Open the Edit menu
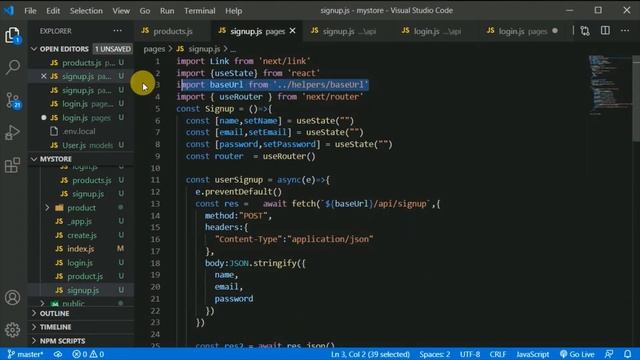 [x=53, y=11]
